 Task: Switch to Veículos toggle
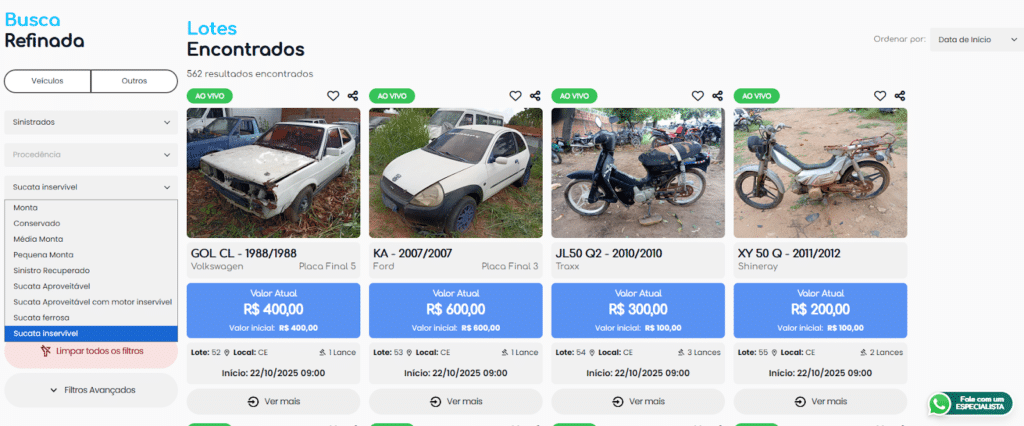coord(48,81)
